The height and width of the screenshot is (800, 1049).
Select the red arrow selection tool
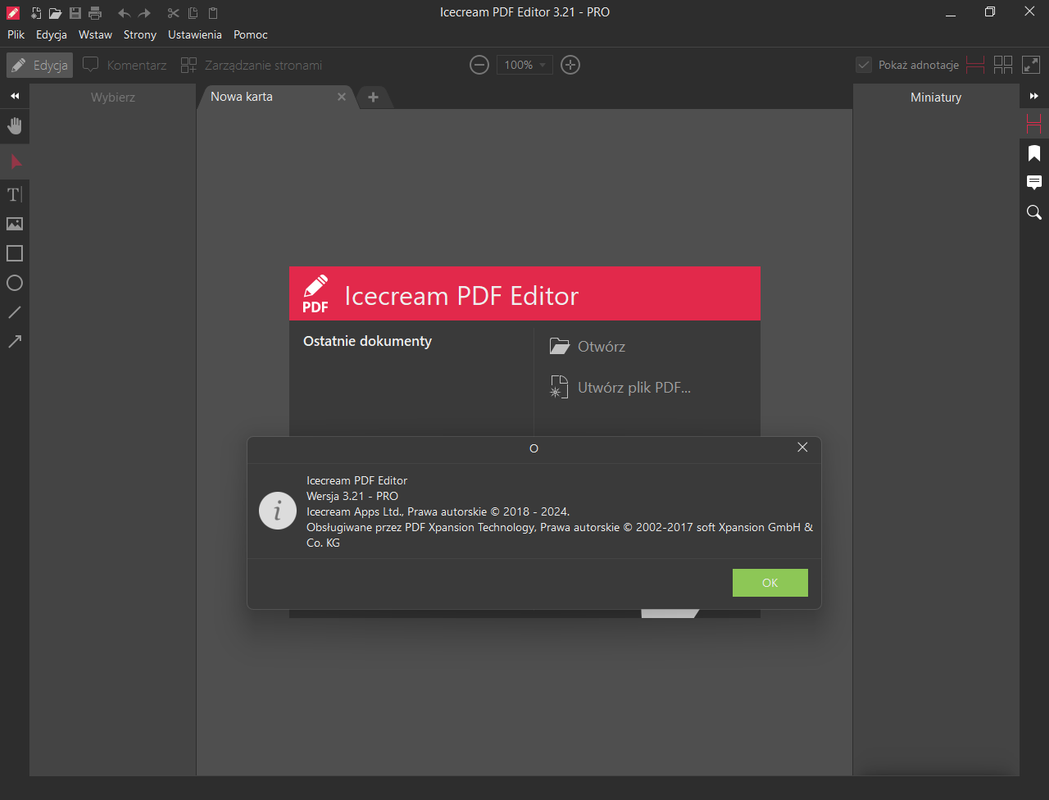pyautogui.click(x=15, y=162)
